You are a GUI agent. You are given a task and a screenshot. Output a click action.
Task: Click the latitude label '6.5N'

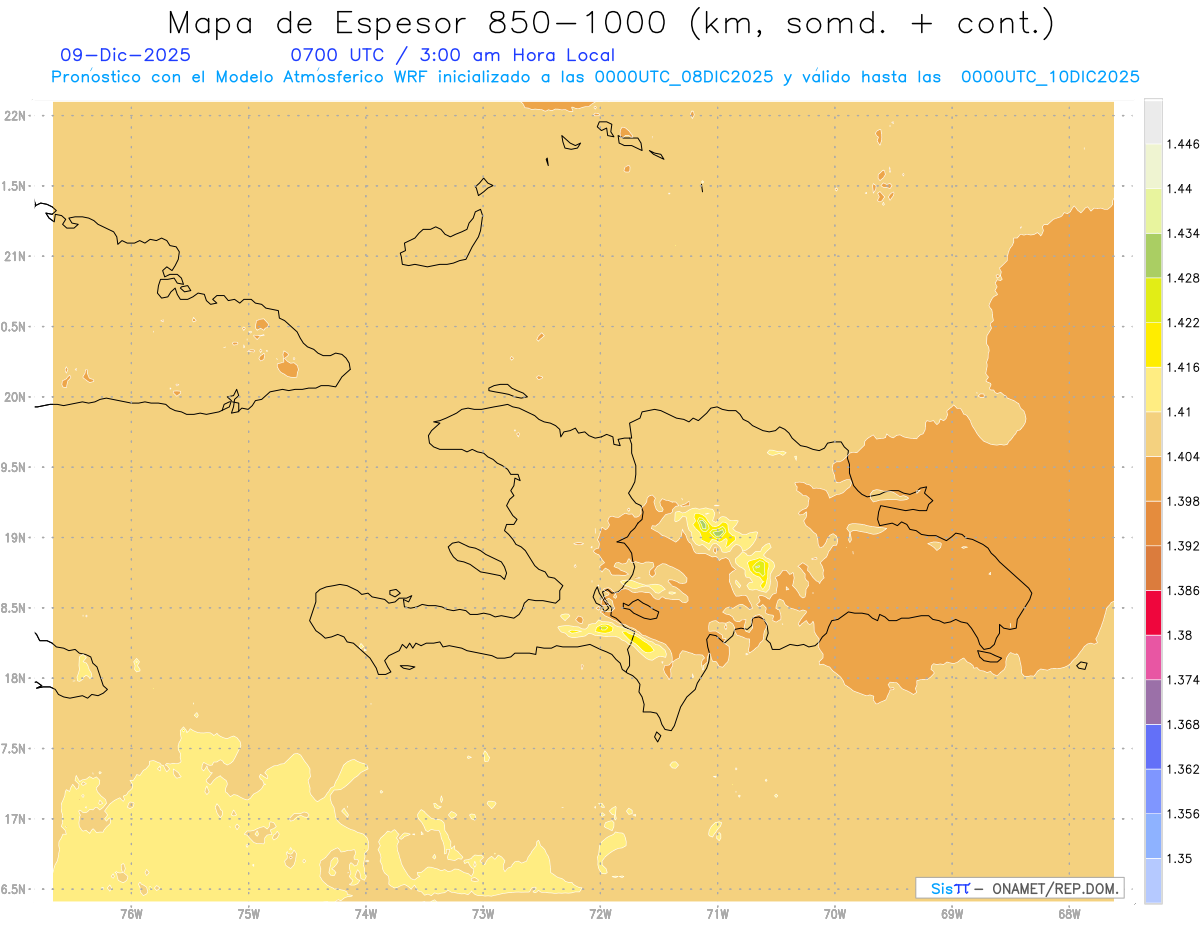[15, 890]
